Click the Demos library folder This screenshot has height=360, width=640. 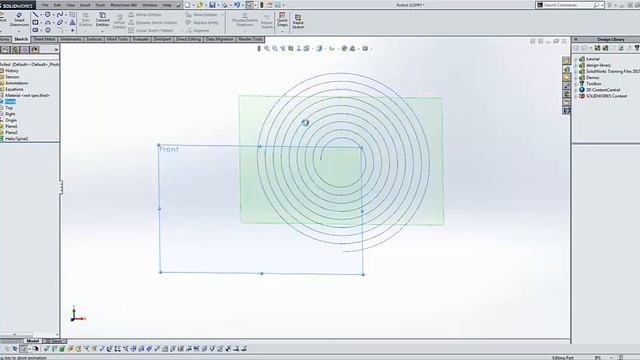pos(592,78)
